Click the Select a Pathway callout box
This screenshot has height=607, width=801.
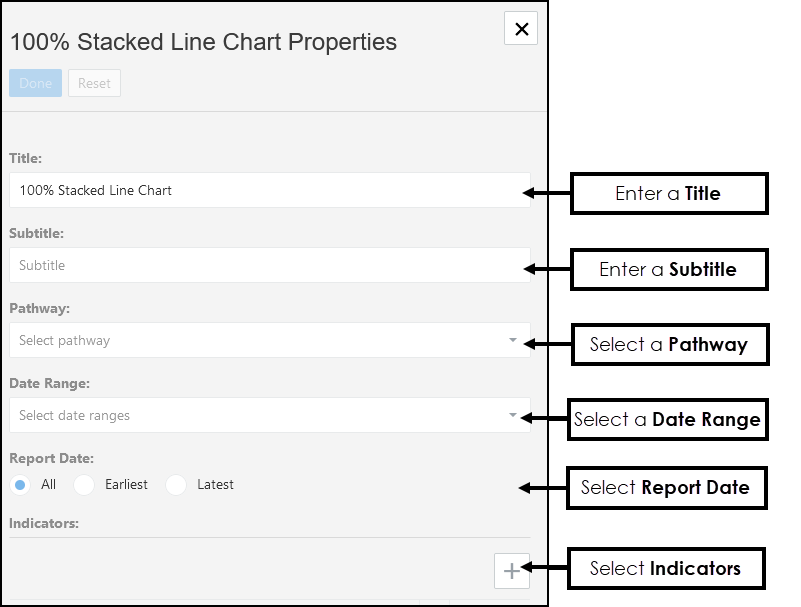point(668,345)
